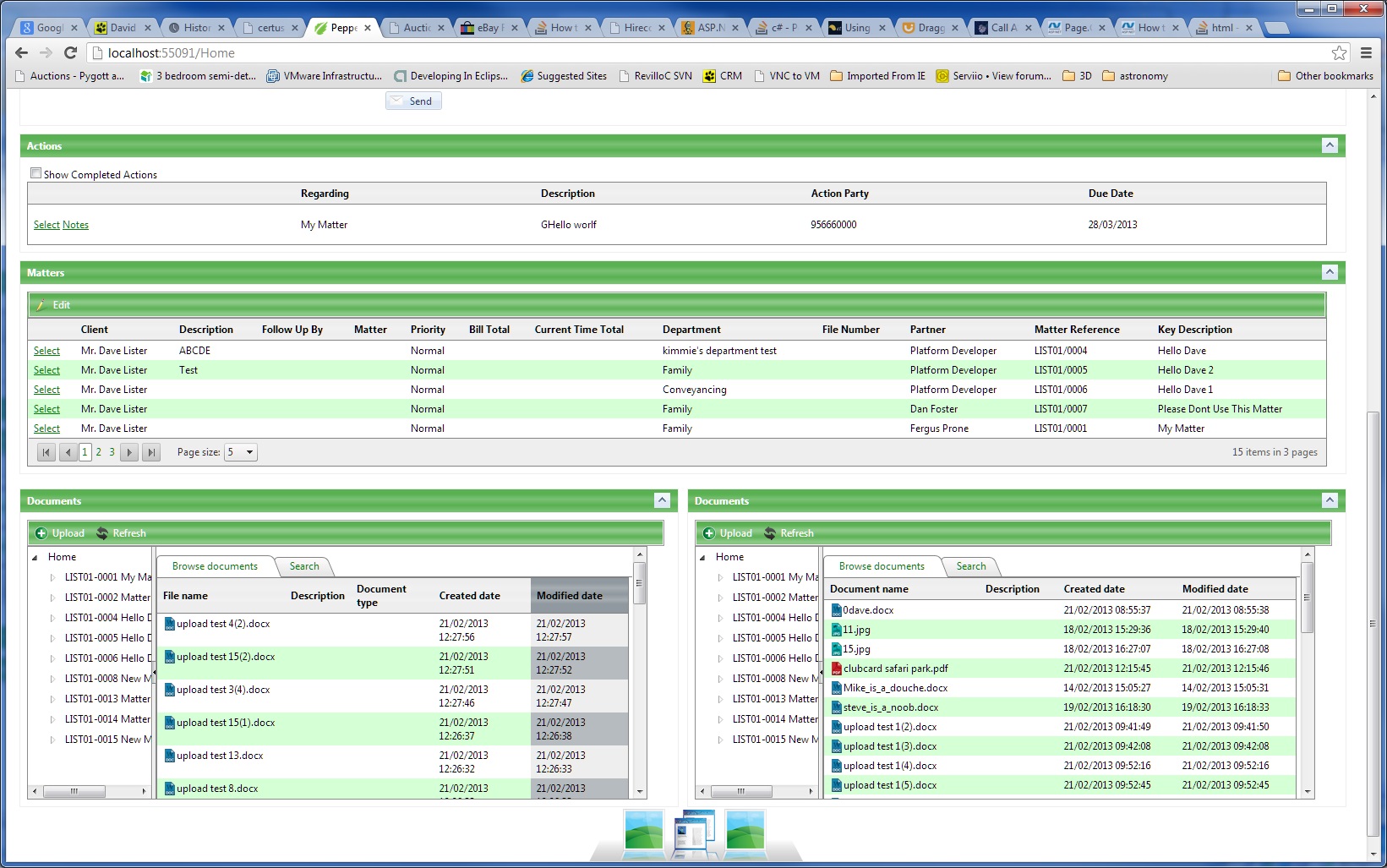The height and width of the screenshot is (868, 1387).
Task: Collapse the Home node in the right-hand document tree
Action: coord(702,557)
